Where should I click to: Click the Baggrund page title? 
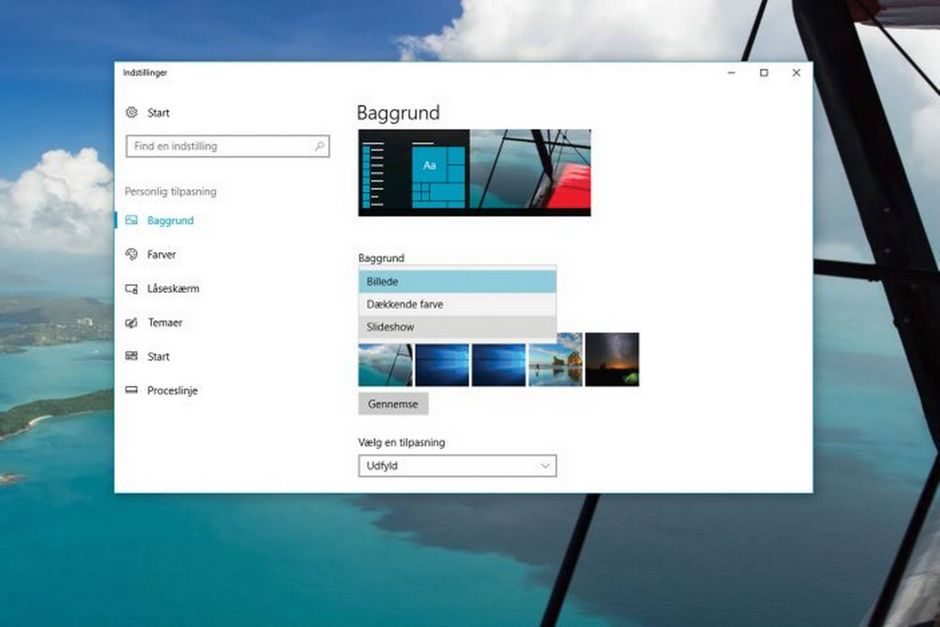pyautogui.click(x=398, y=113)
